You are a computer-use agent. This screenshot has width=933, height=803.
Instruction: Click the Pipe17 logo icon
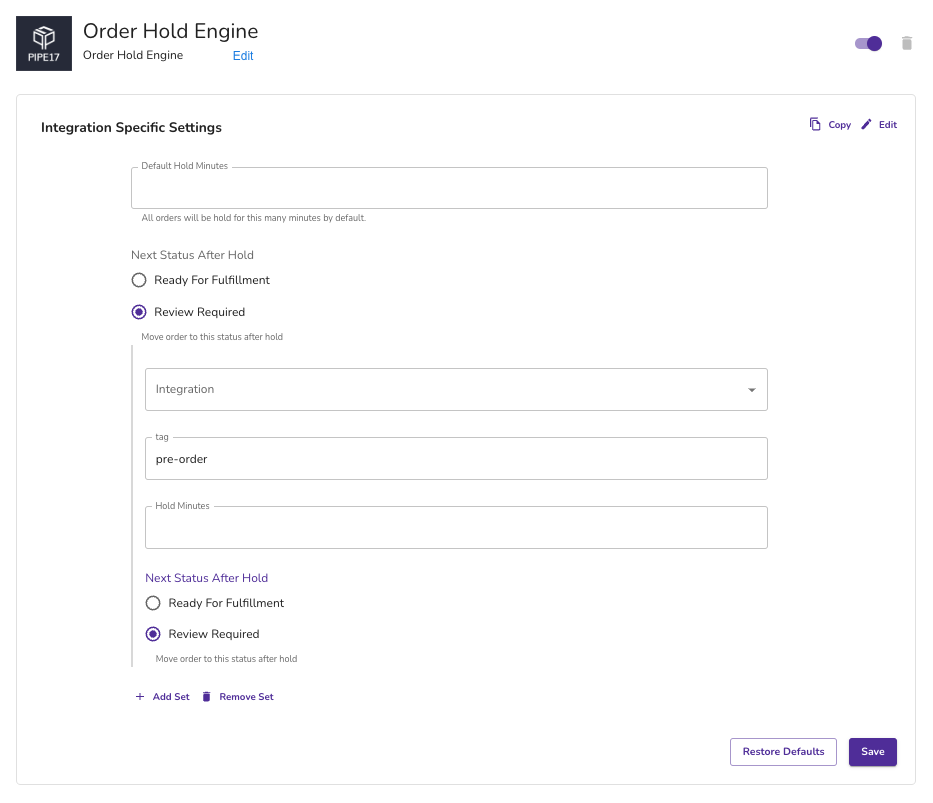pos(44,43)
